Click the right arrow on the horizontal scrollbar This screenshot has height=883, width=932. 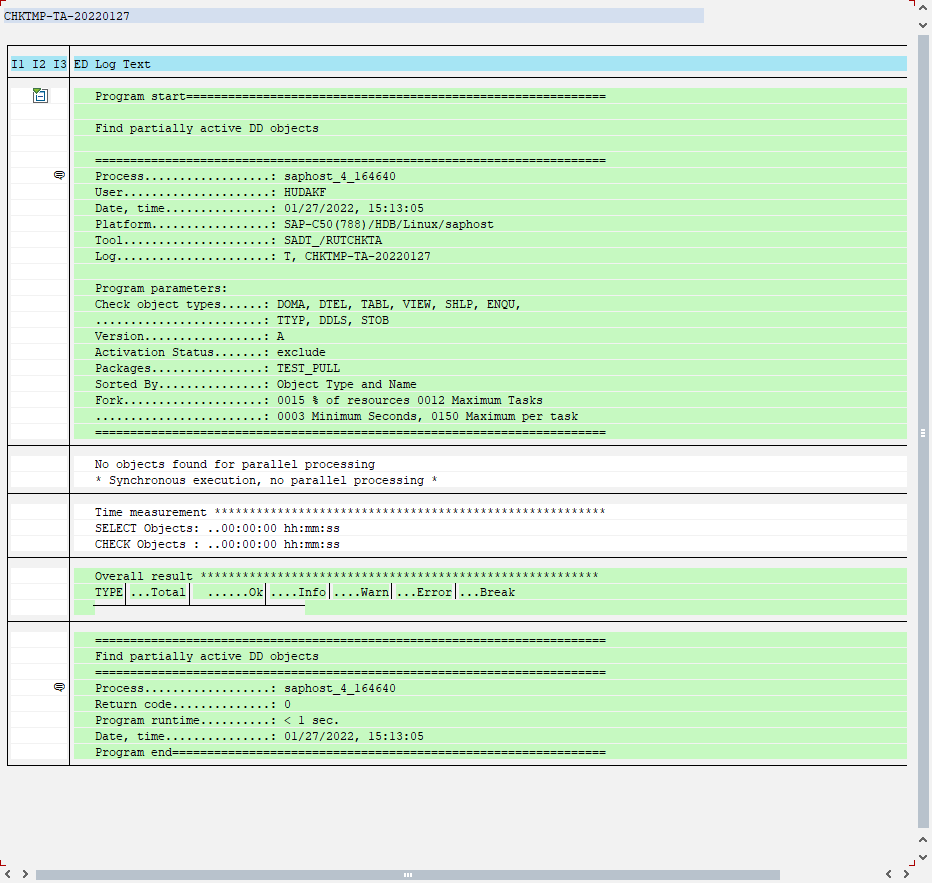click(24, 873)
